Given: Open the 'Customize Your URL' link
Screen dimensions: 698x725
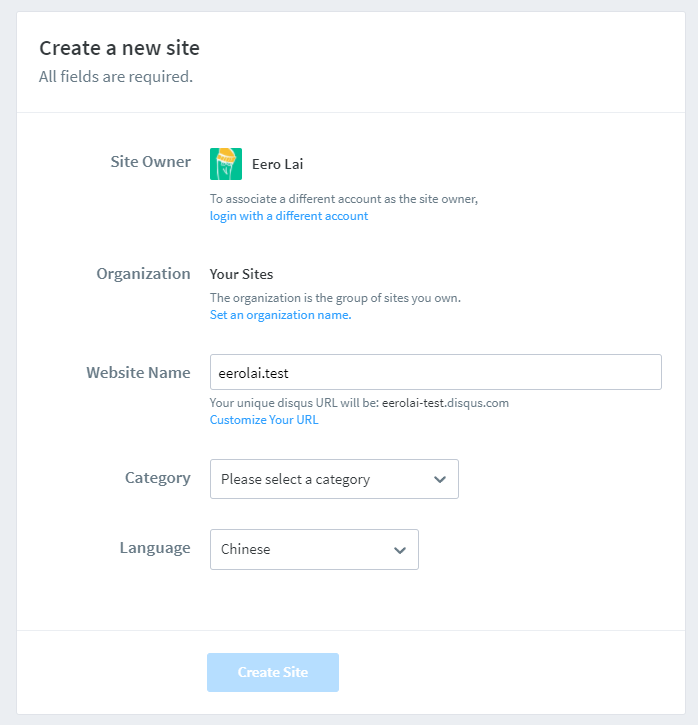Looking at the screenshot, I should 264,420.
